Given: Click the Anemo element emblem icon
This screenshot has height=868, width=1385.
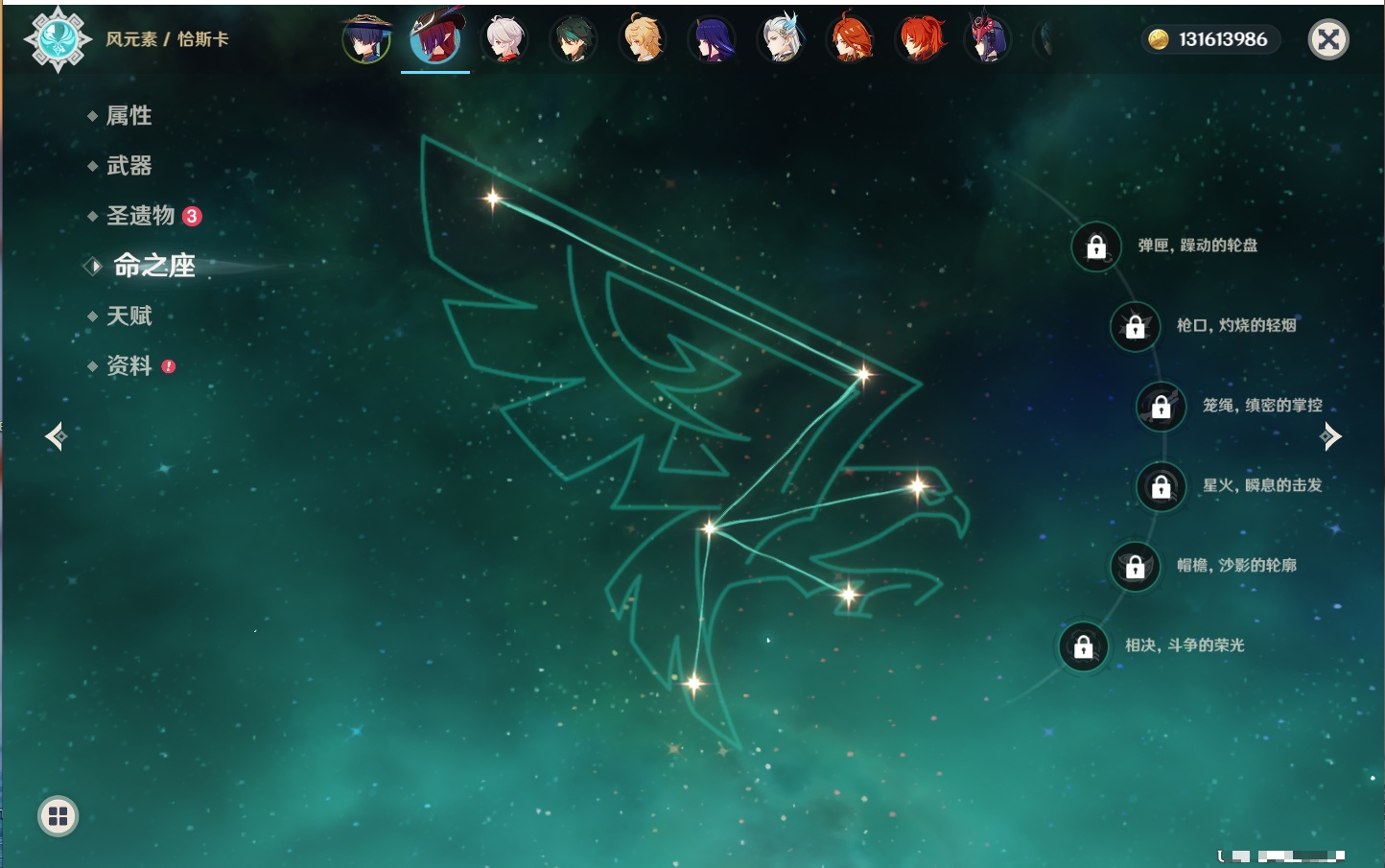Looking at the screenshot, I should point(58,39).
